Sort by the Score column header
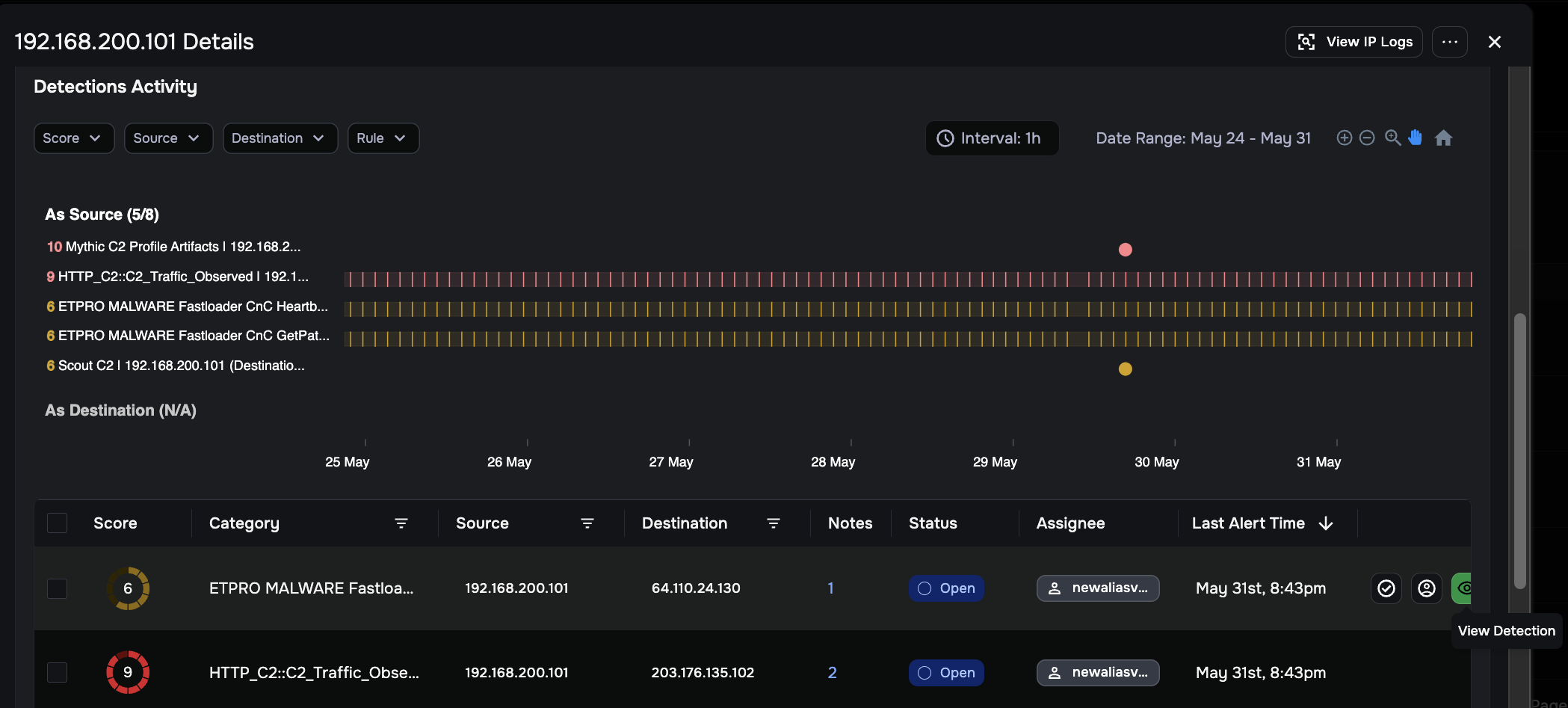The height and width of the screenshot is (708, 1568). click(x=115, y=523)
